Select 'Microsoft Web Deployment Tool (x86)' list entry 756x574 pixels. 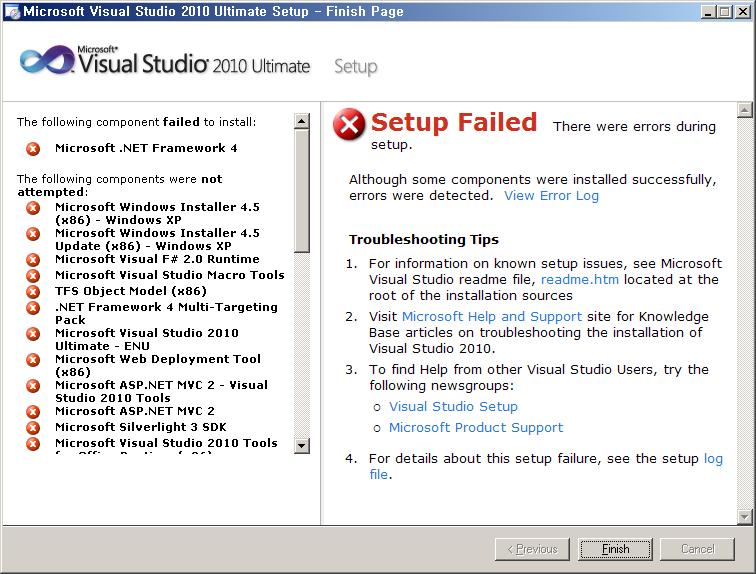[x=158, y=365]
